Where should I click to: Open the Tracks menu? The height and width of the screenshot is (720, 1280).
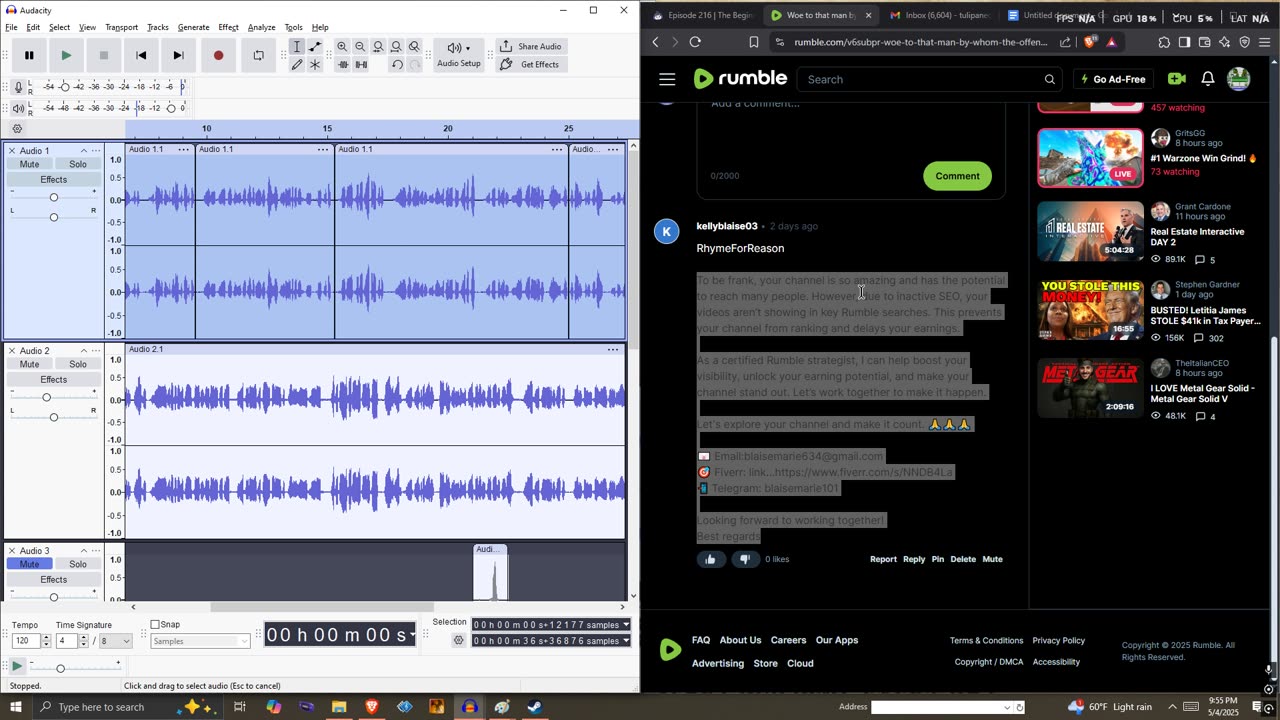[x=158, y=27]
